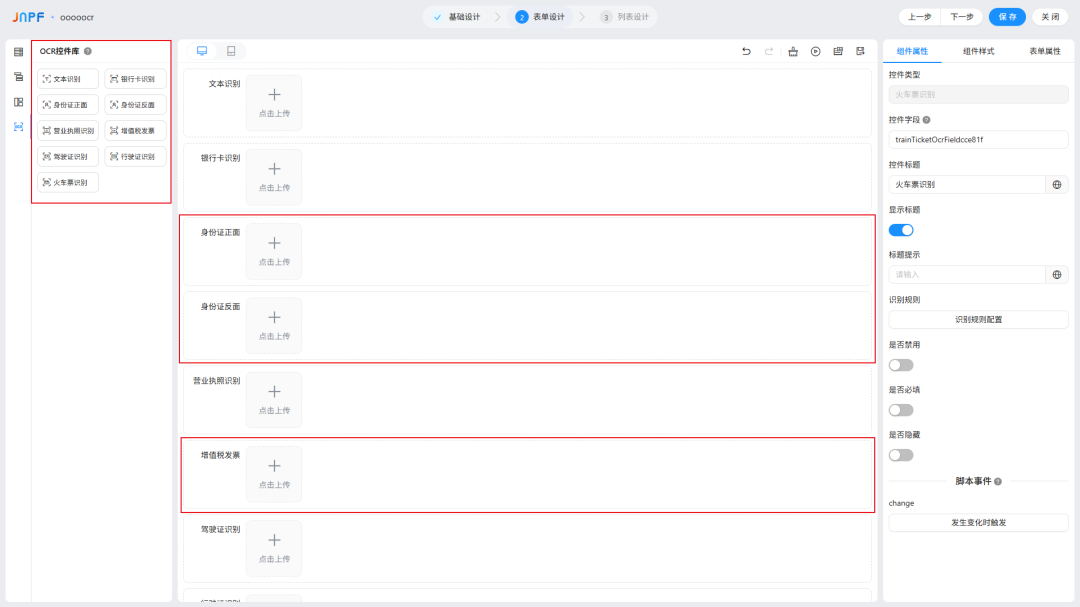Preview the form with play icon

pos(816,51)
